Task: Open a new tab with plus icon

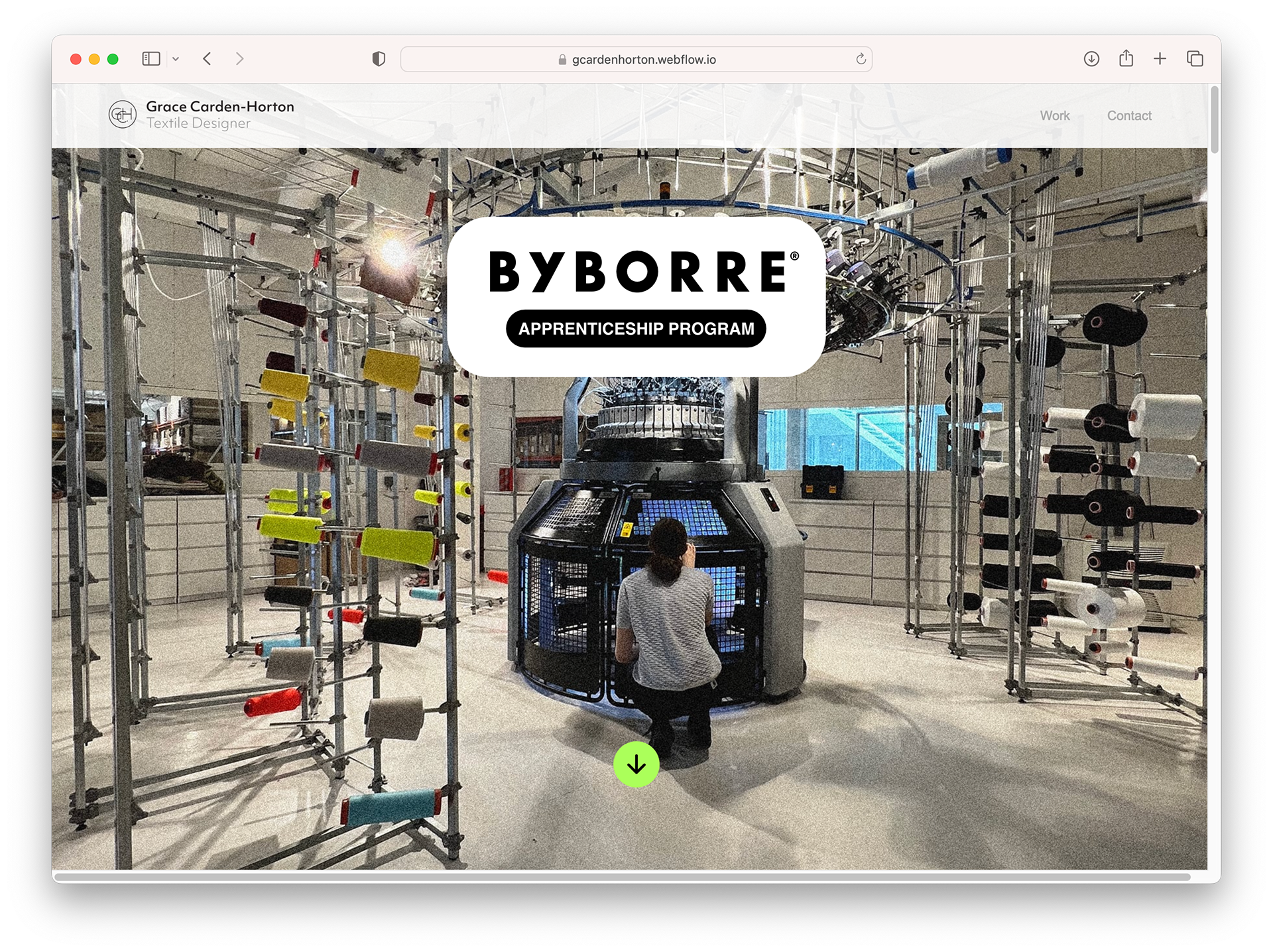Action: tap(1160, 59)
